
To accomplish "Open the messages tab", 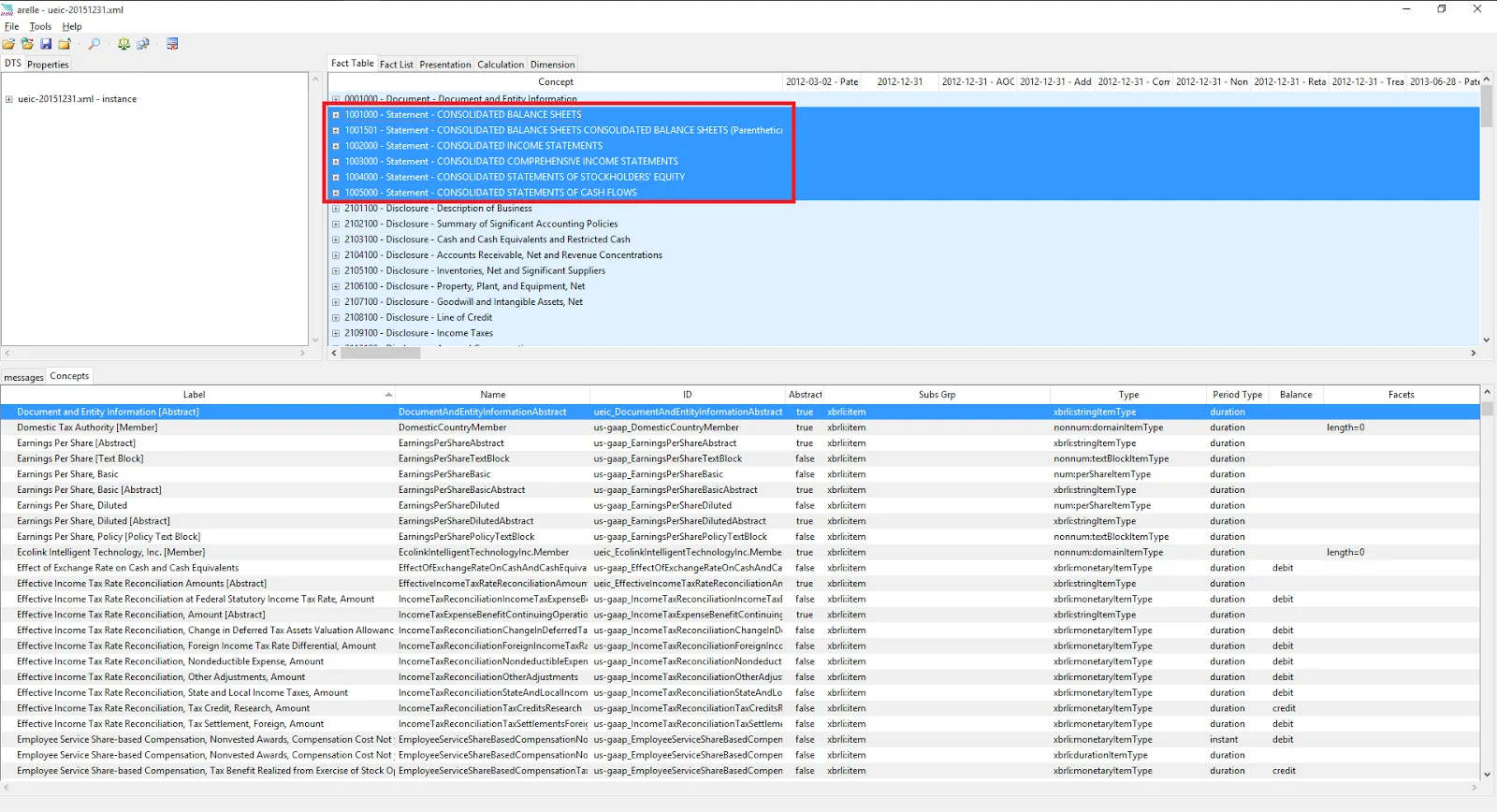I will coord(23,377).
